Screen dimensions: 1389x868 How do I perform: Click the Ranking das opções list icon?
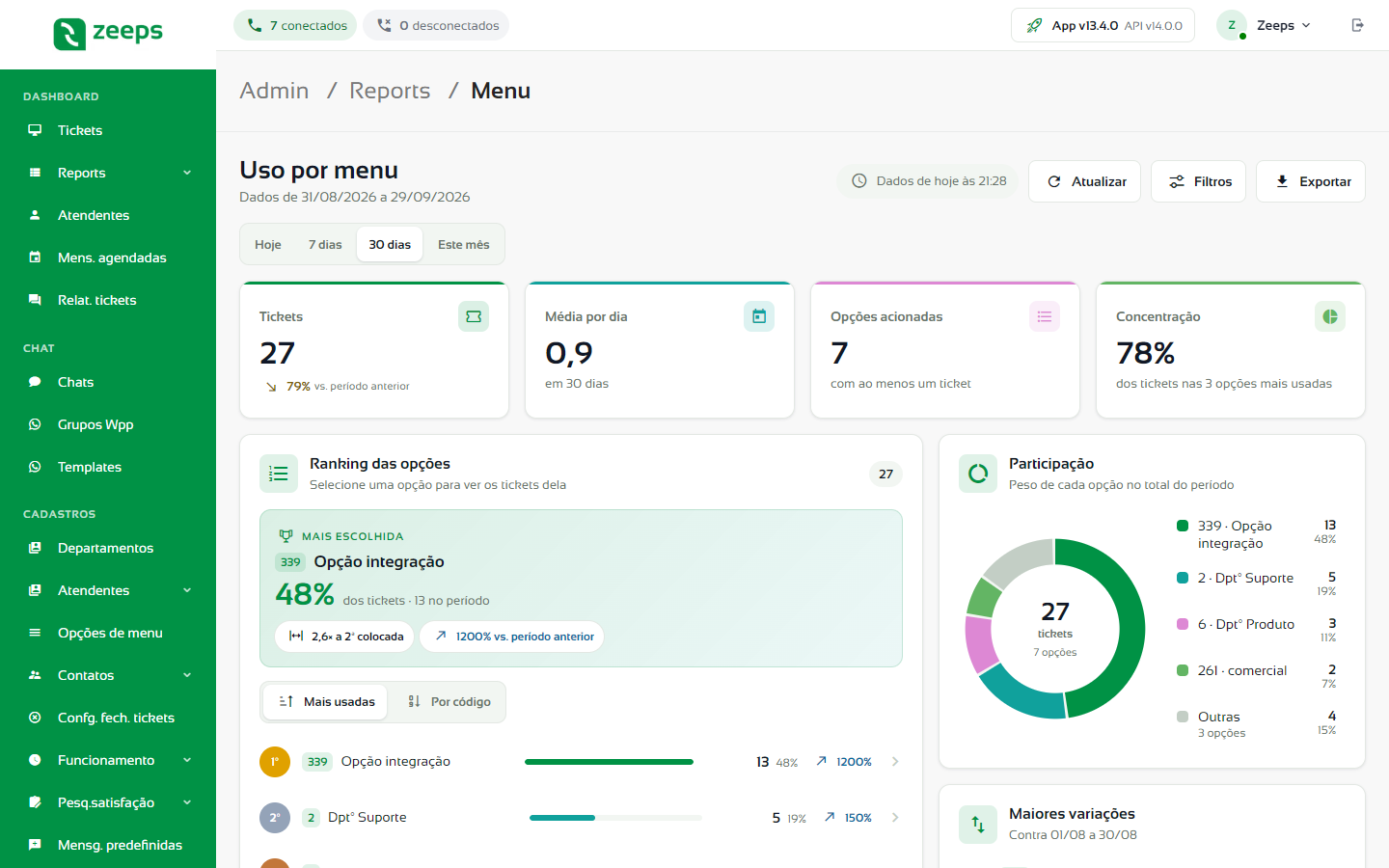(279, 474)
